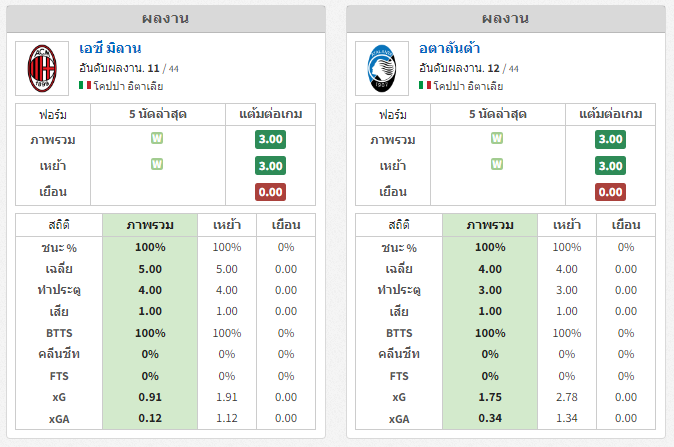Click AC Milan's overall form W badge
The image size is (674, 447).
[157, 138]
